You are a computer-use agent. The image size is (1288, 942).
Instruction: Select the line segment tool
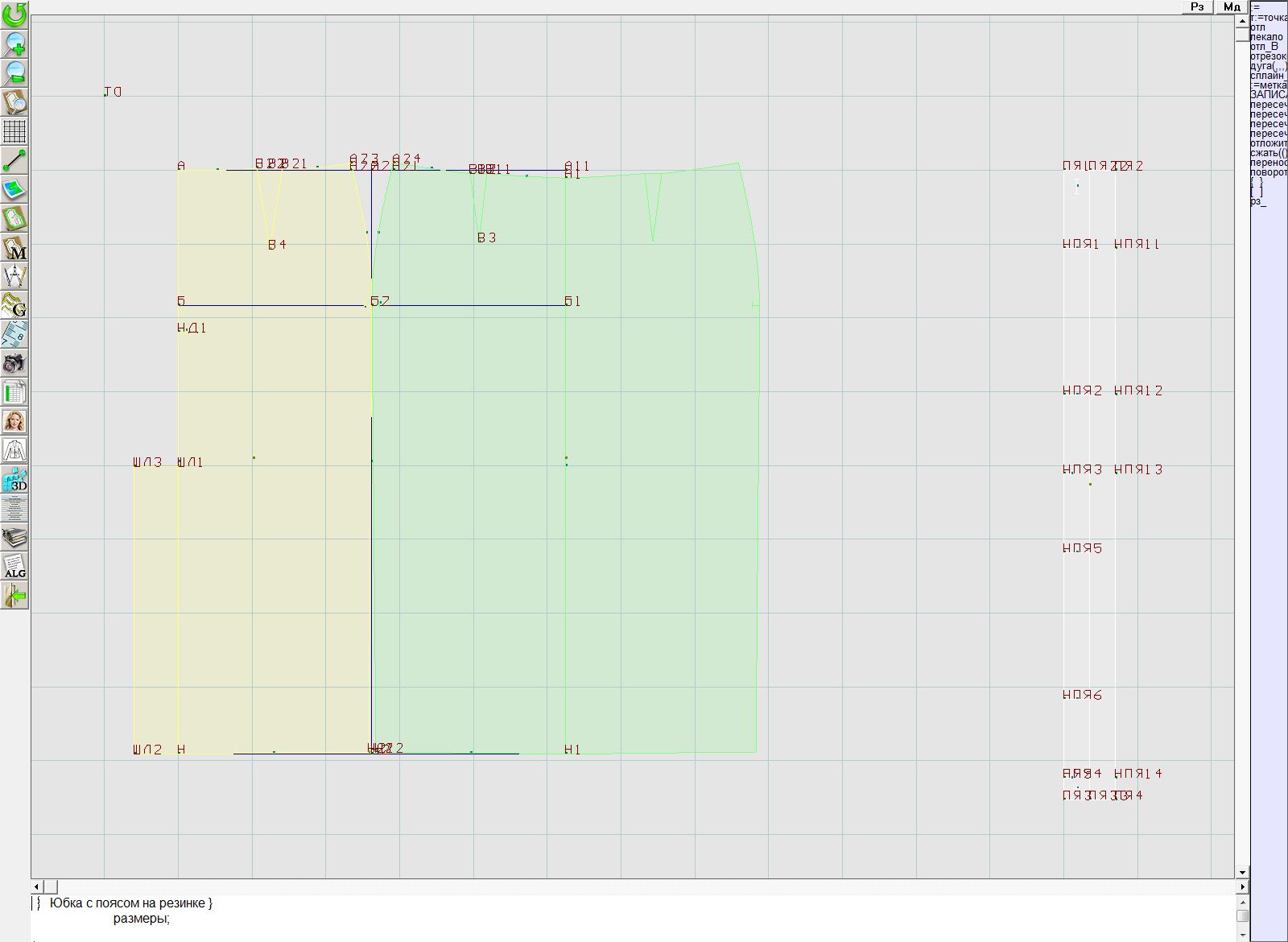14,160
